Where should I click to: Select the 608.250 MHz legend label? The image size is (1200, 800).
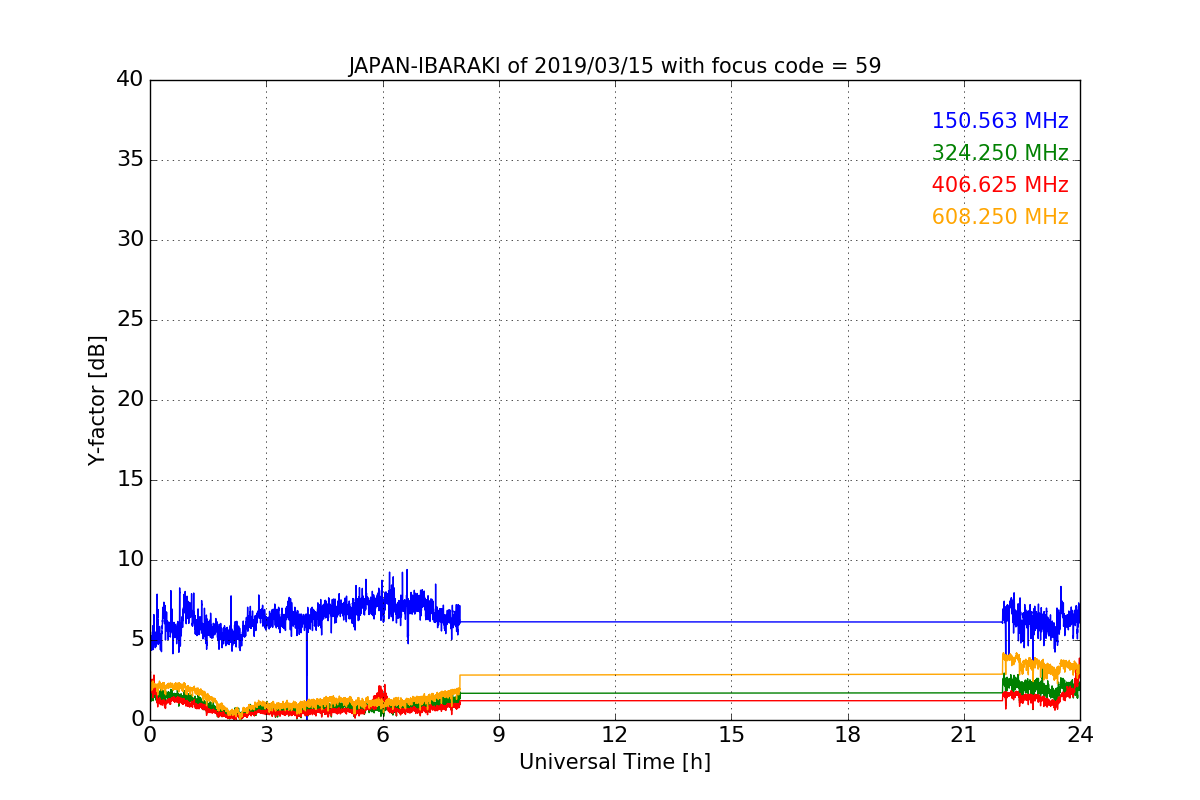[x=1000, y=217]
